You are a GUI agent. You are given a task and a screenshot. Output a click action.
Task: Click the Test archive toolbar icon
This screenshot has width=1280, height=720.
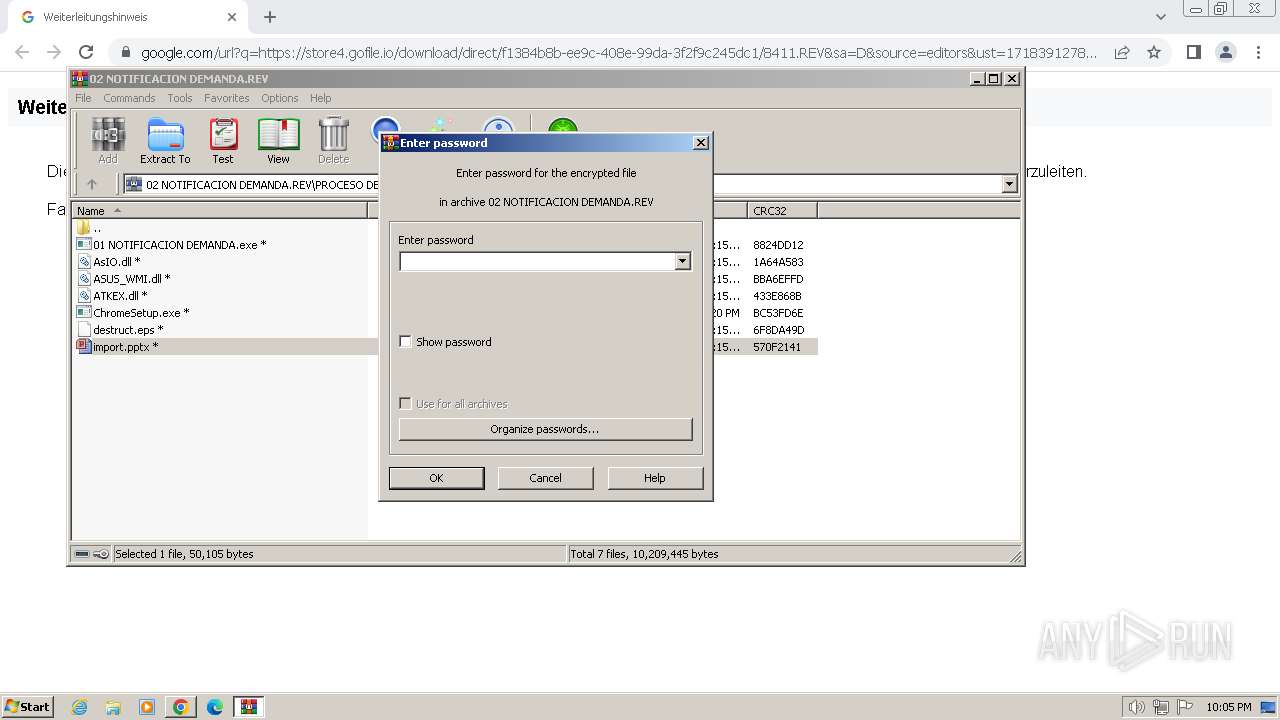(x=223, y=140)
